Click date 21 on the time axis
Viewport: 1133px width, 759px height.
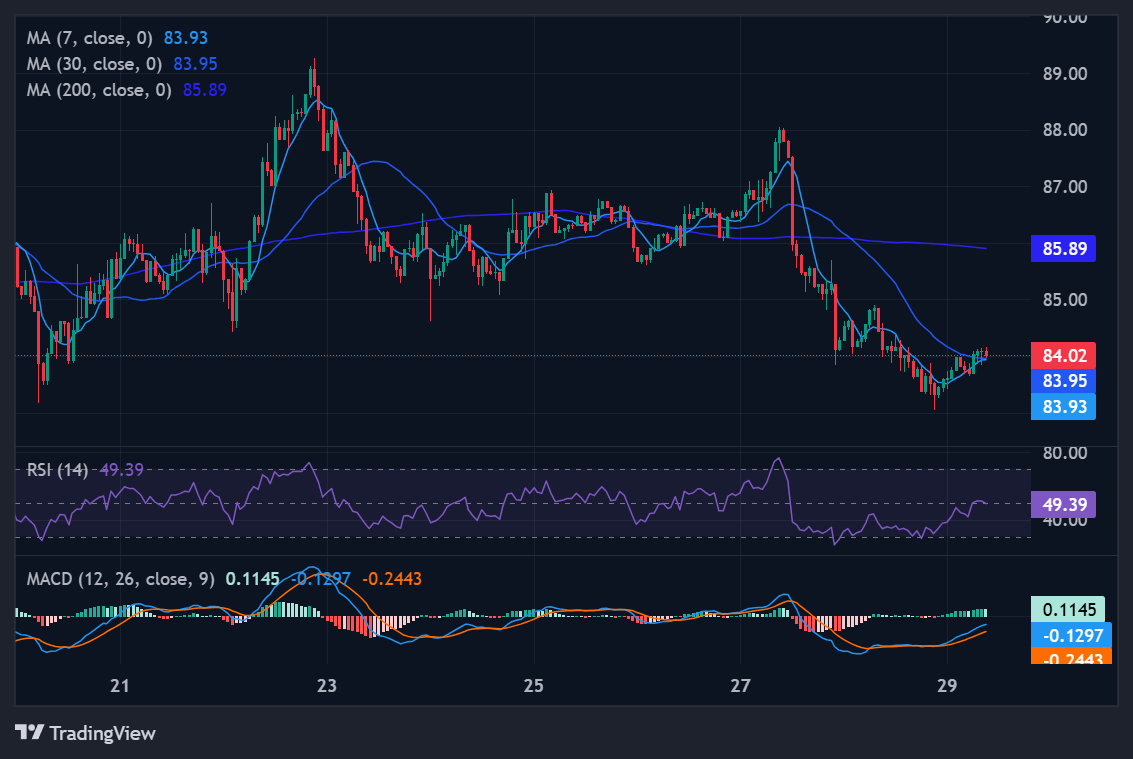(x=120, y=686)
